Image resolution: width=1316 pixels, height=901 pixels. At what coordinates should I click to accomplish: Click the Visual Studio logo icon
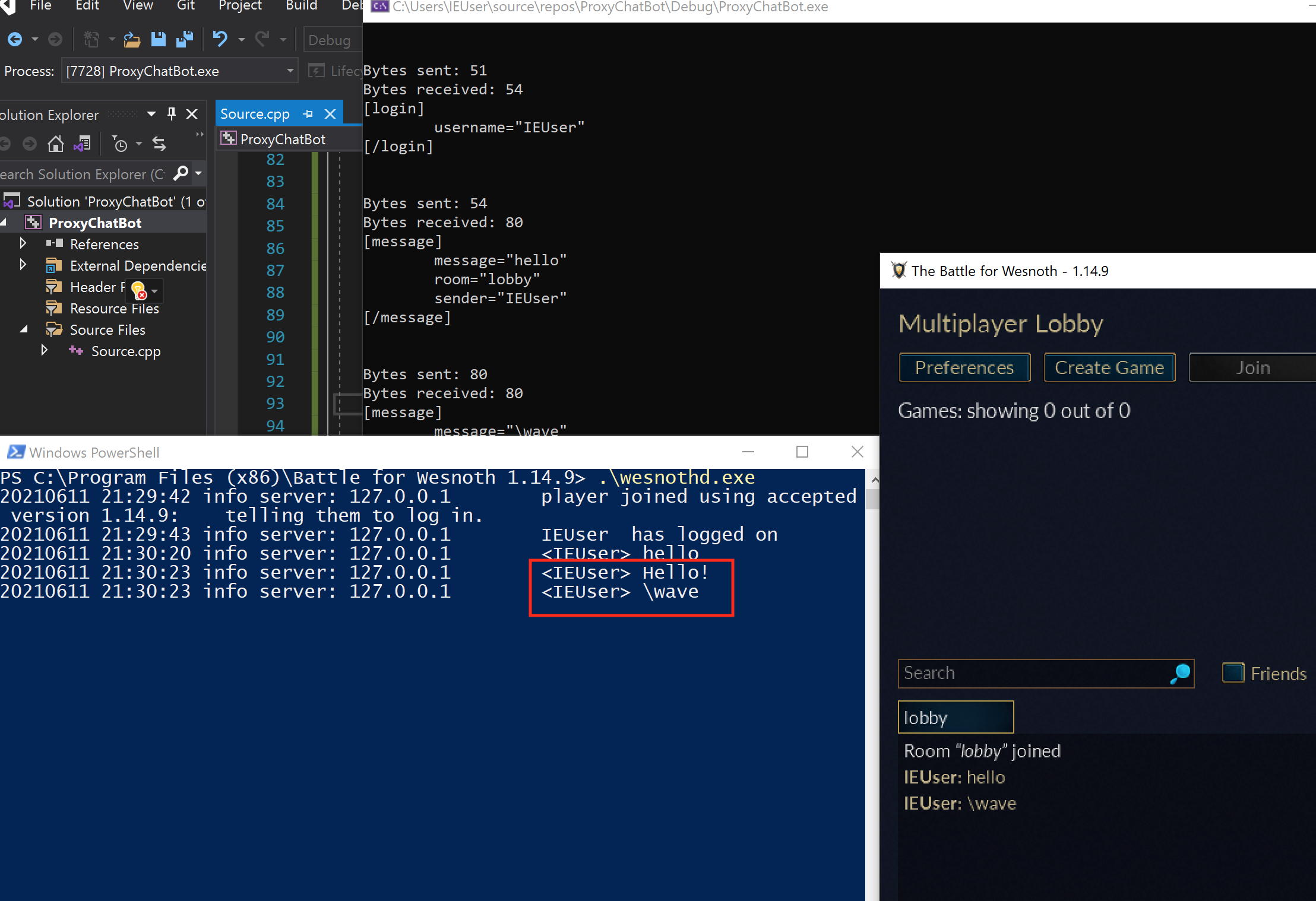8,7
